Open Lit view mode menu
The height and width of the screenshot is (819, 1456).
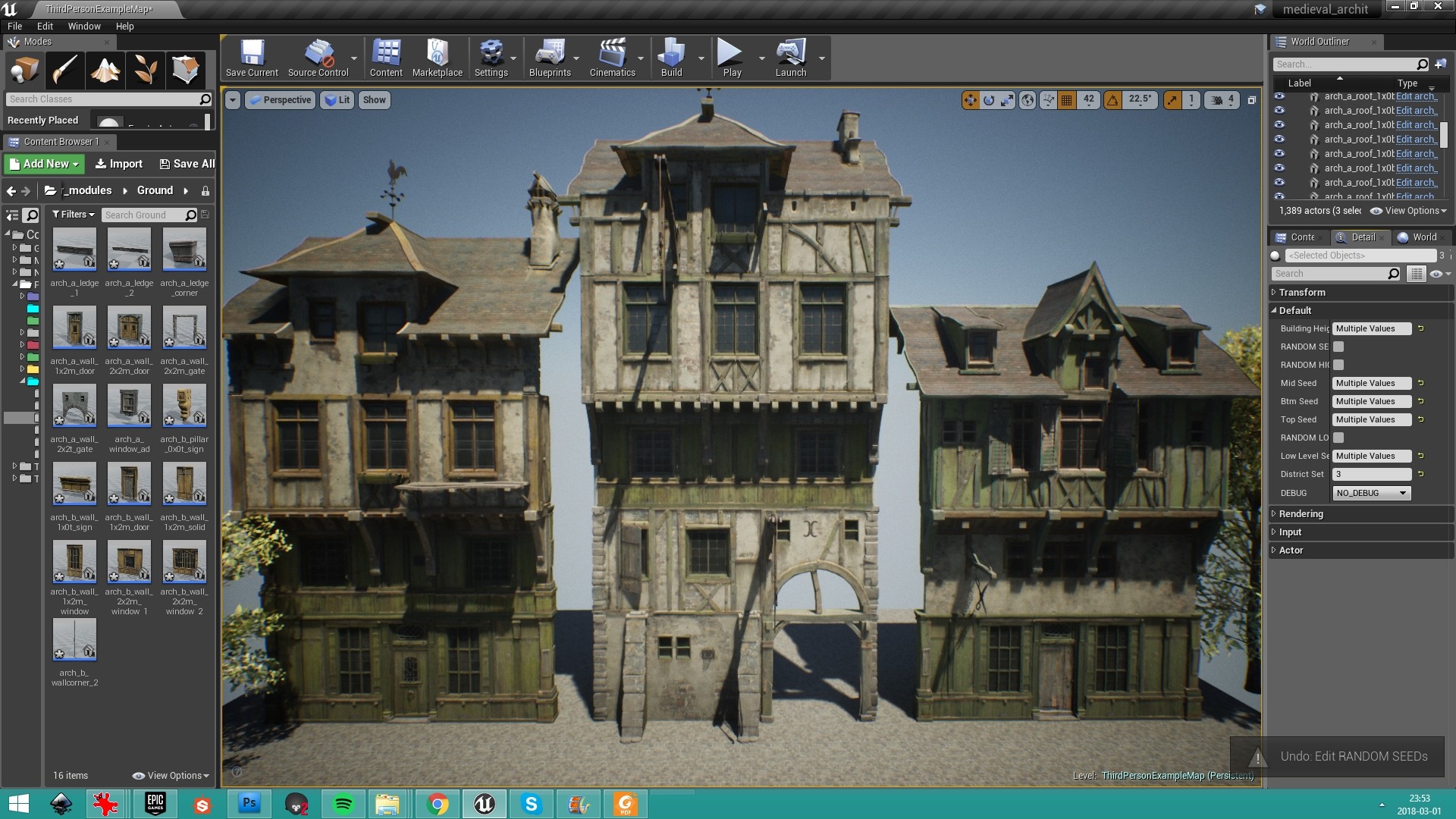(x=337, y=100)
